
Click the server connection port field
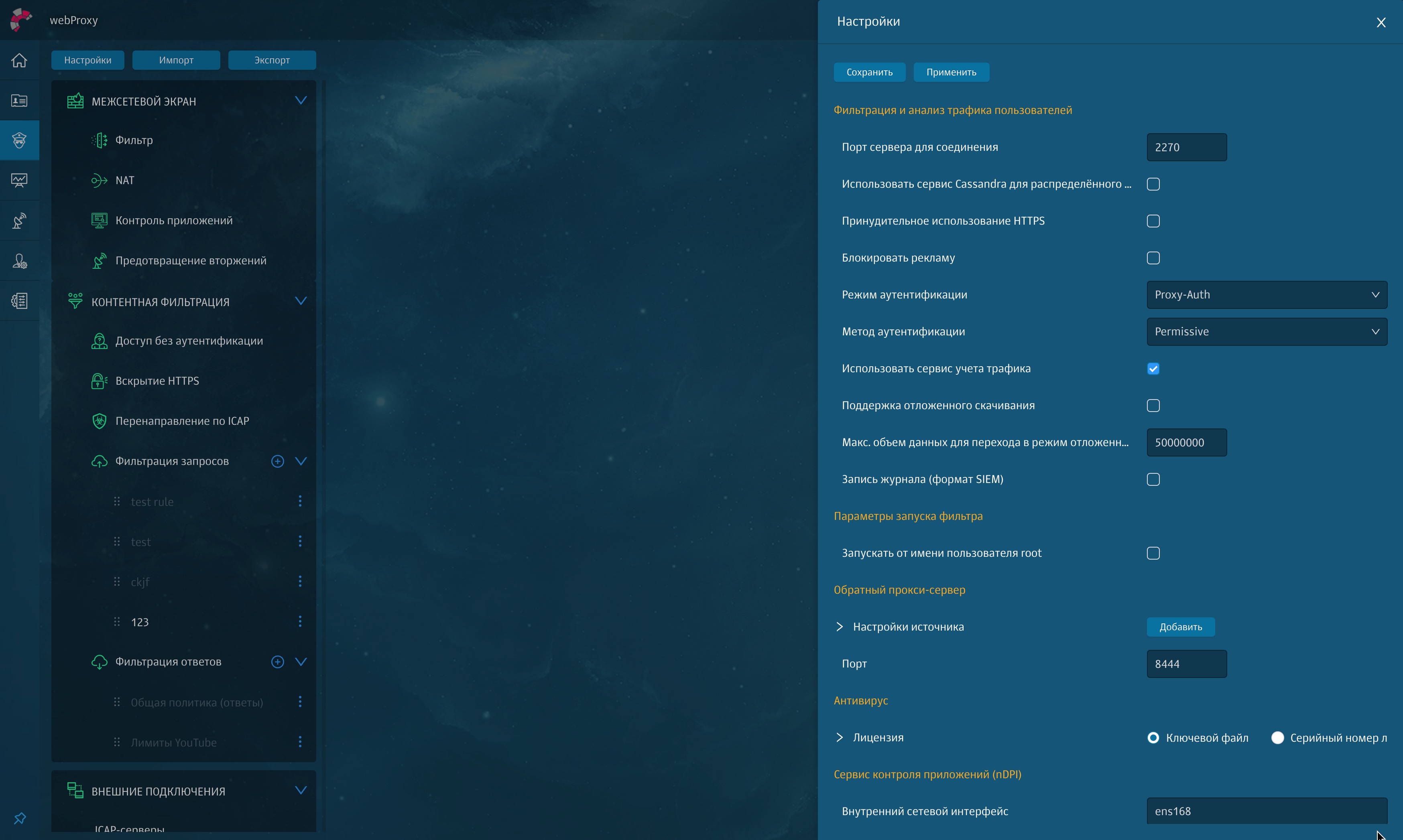point(1186,147)
